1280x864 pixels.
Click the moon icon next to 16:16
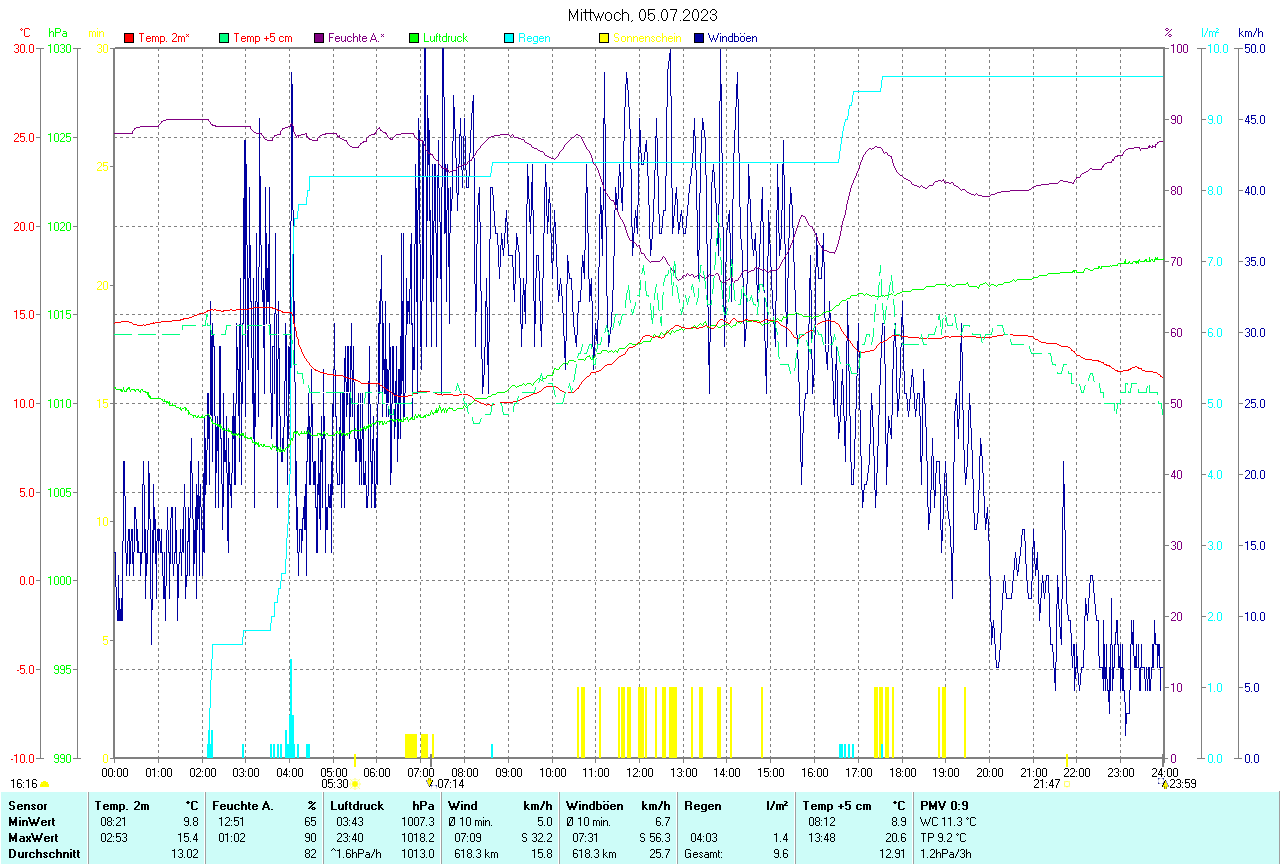coord(44,784)
